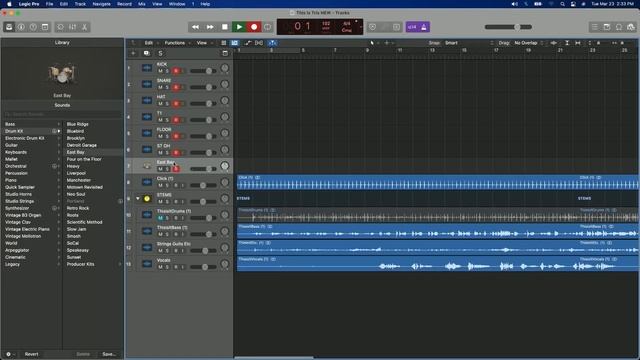Click the Library search sounds field

coord(62,114)
